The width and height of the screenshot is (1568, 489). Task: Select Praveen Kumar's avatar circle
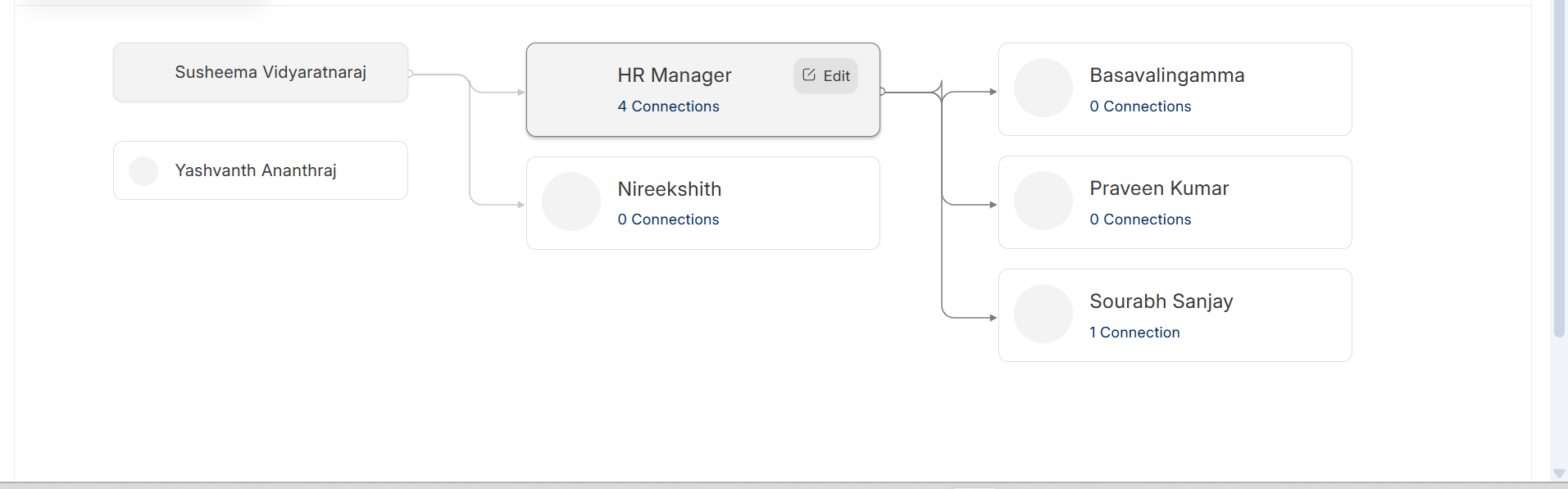(x=1043, y=201)
